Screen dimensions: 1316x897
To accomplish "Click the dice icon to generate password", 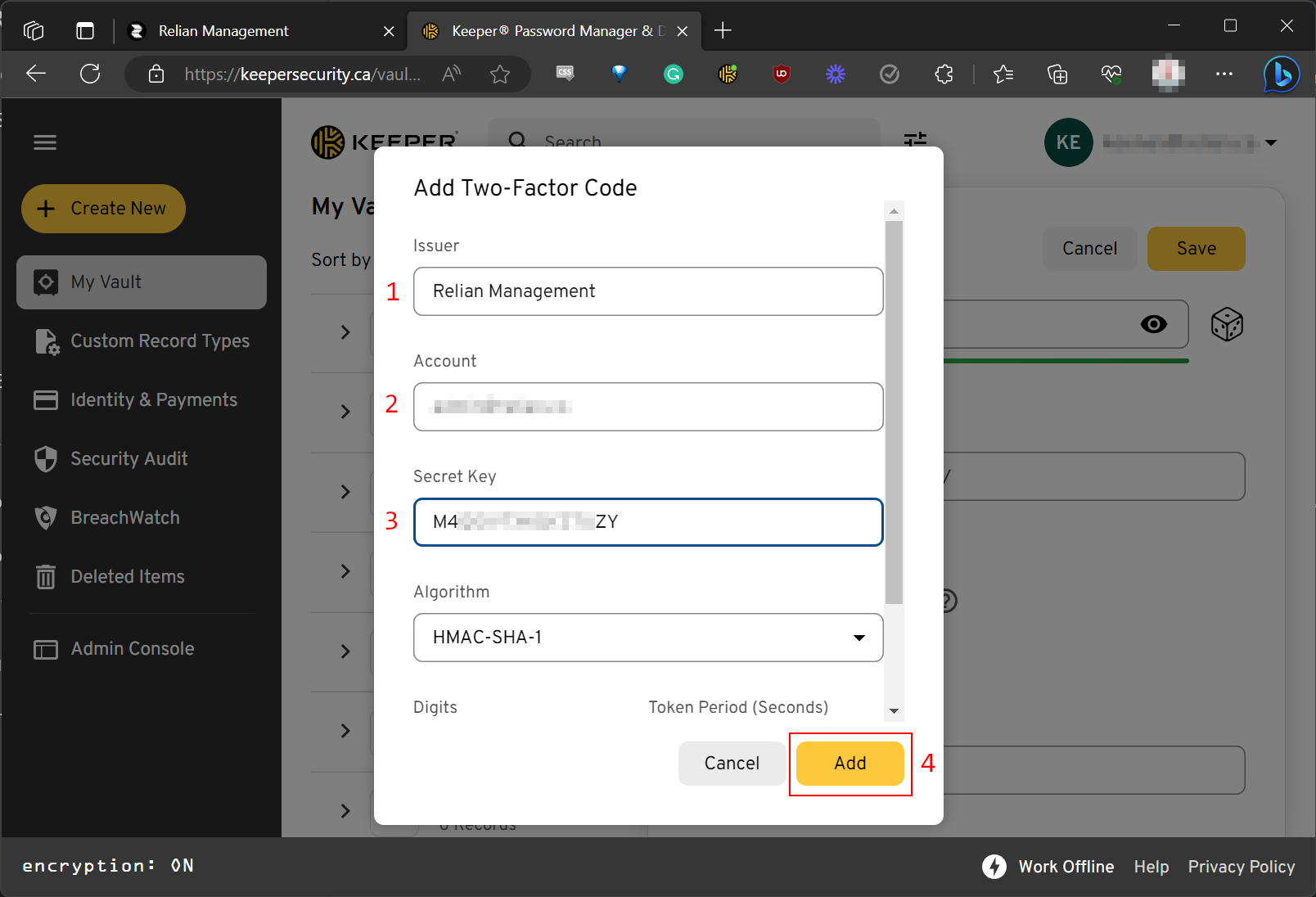I will (x=1227, y=325).
